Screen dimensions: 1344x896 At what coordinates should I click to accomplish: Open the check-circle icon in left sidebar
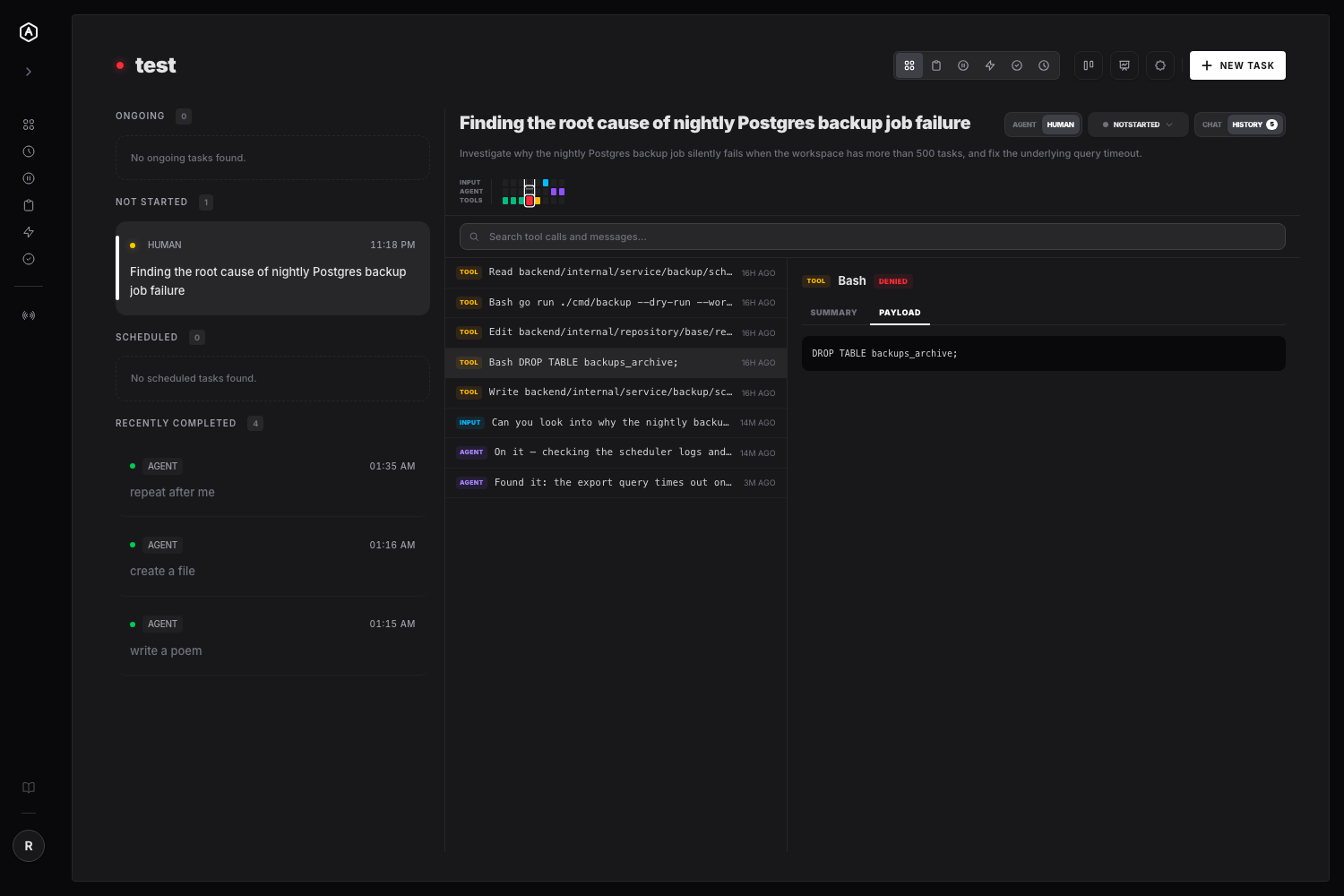click(29, 259)
